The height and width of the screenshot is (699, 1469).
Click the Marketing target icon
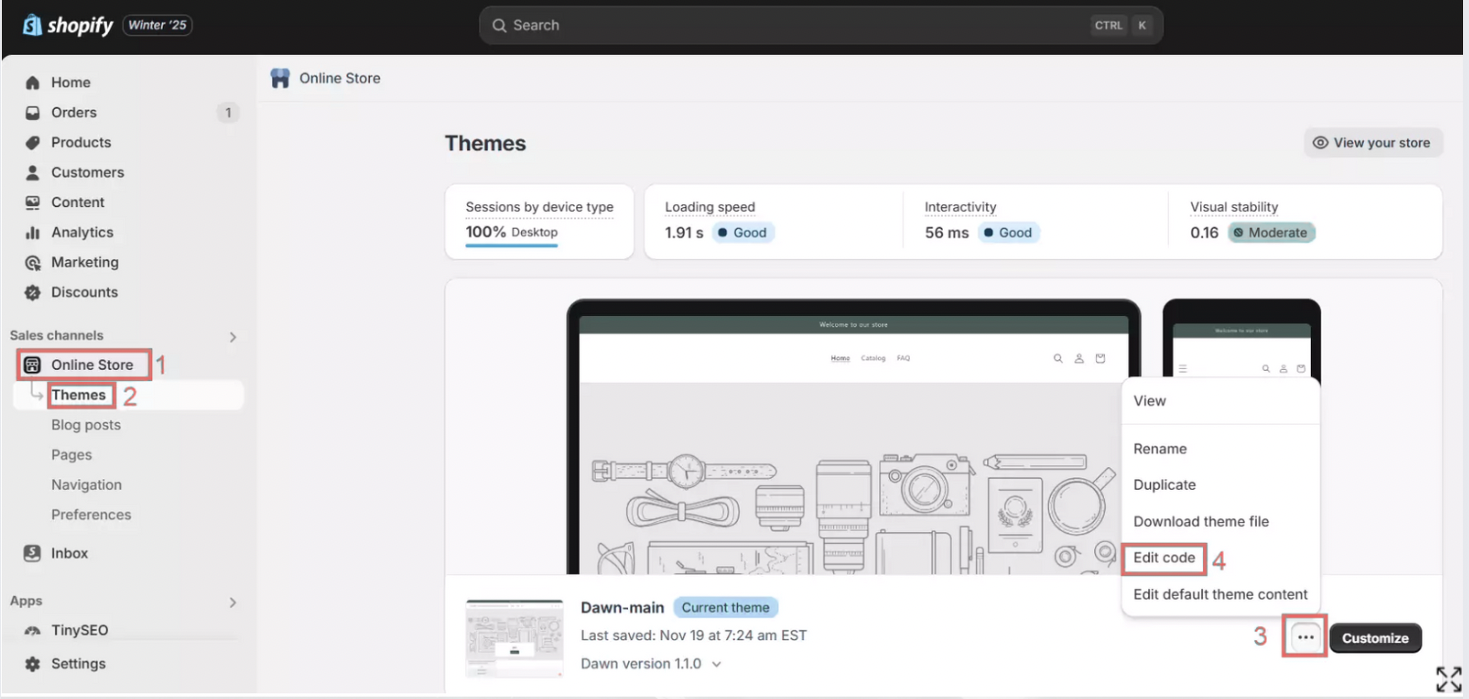(33, 262)
